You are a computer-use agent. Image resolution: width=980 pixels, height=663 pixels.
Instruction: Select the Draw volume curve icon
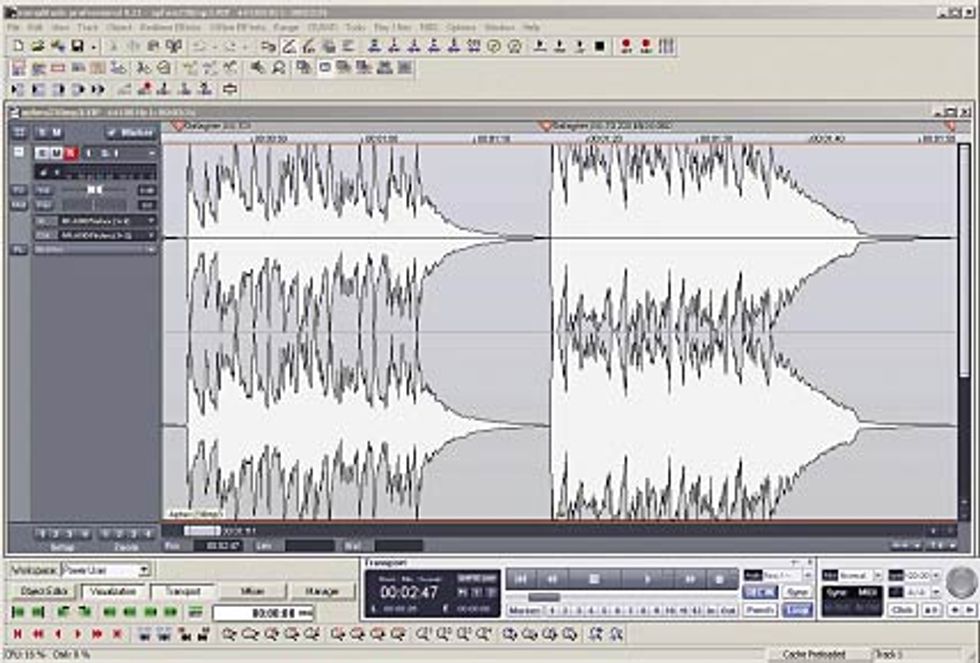point(289,43)
